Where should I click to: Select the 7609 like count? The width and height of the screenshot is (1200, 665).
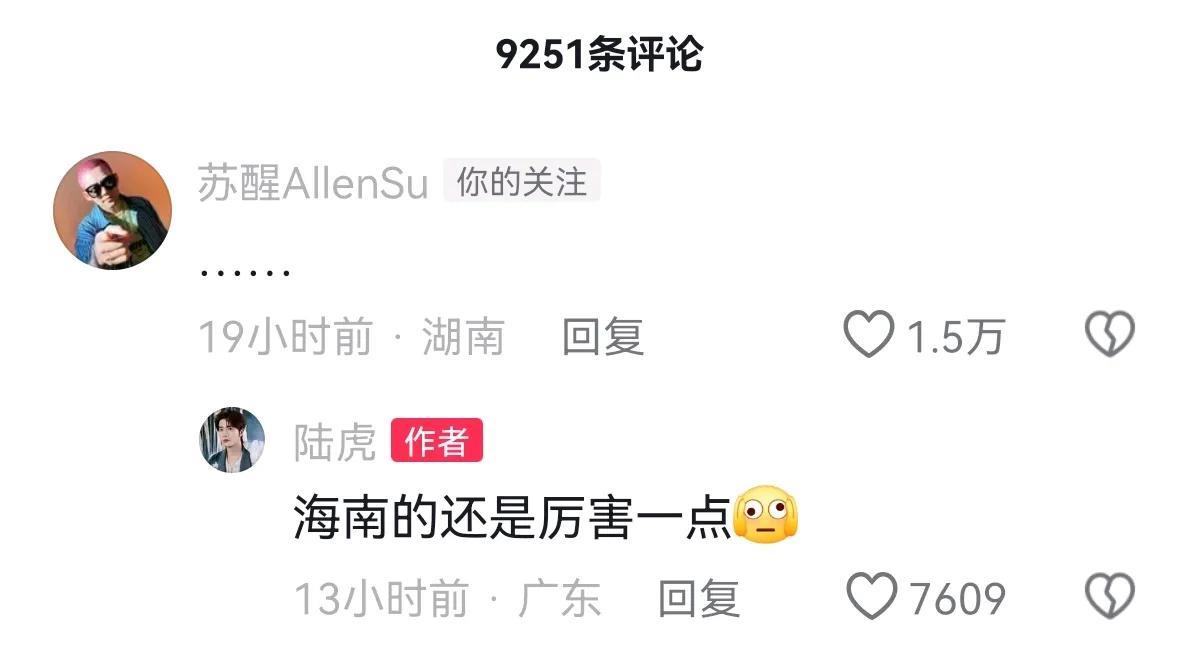pos(958,599)
